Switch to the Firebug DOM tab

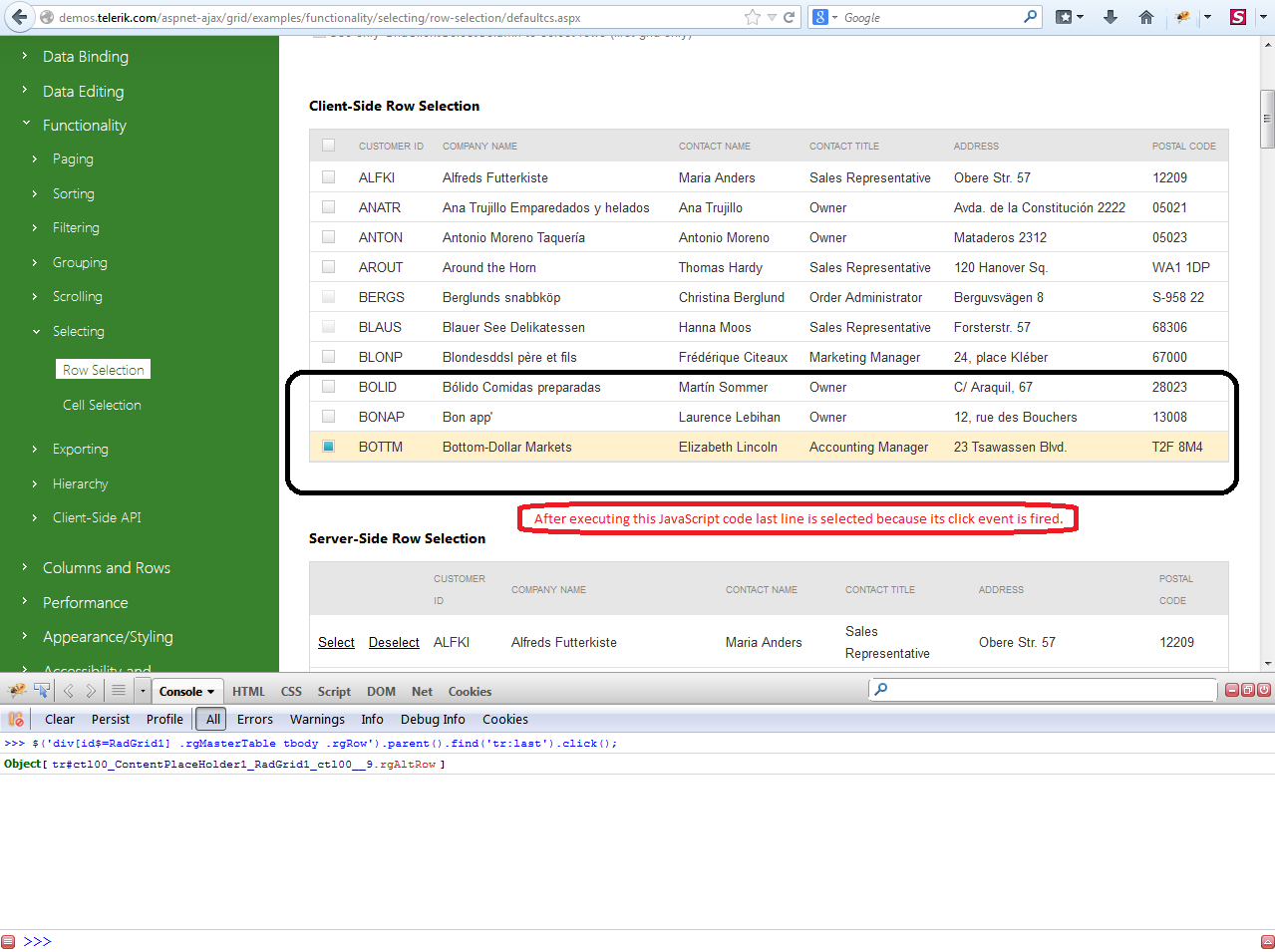pos(381,691)
